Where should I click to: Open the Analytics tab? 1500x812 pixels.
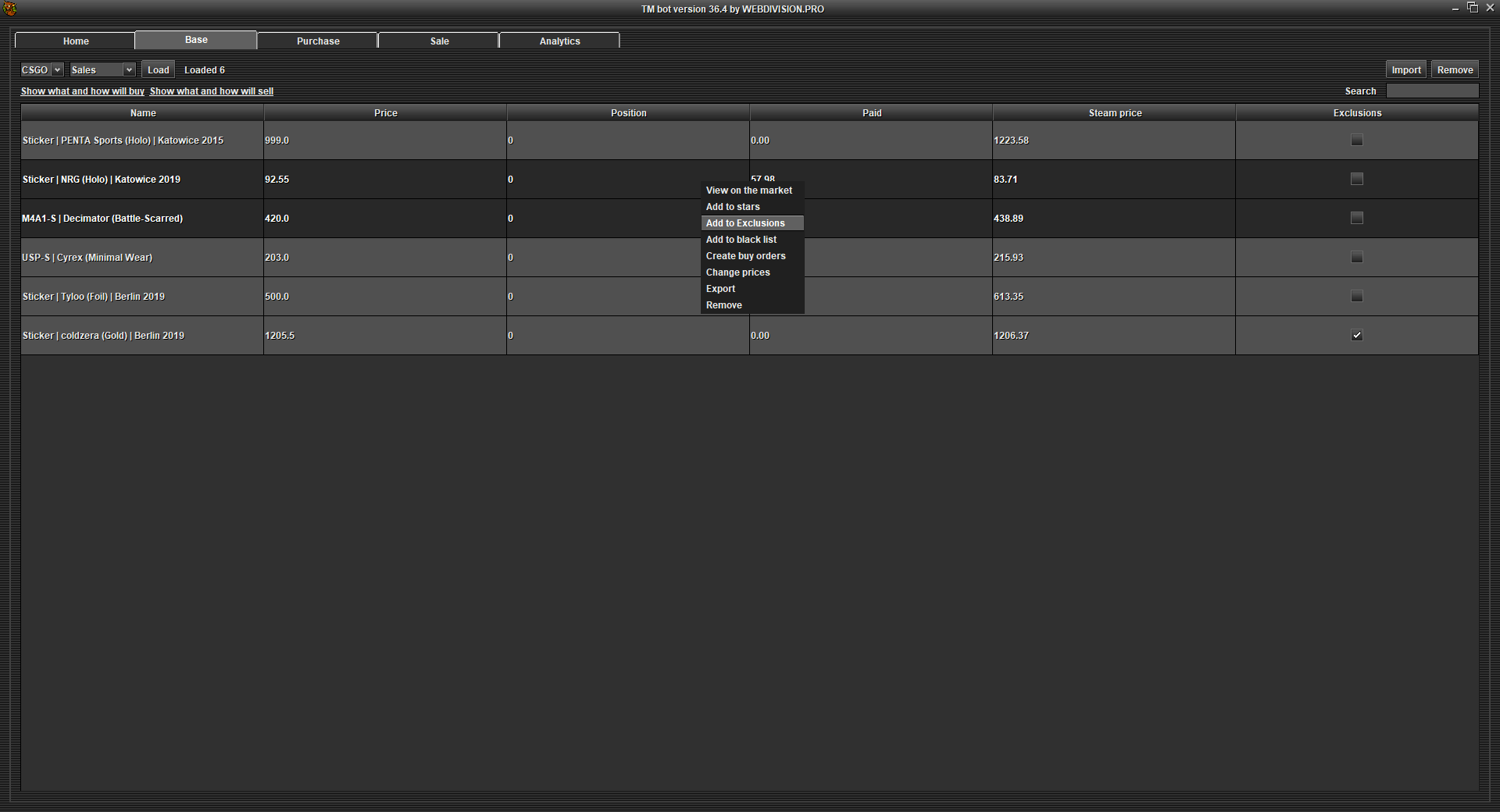(559, 41)
